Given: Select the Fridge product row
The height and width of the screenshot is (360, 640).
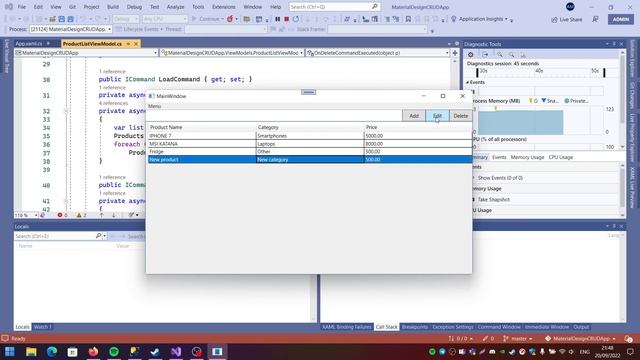Looking at the screenshot, I should 309,151.
